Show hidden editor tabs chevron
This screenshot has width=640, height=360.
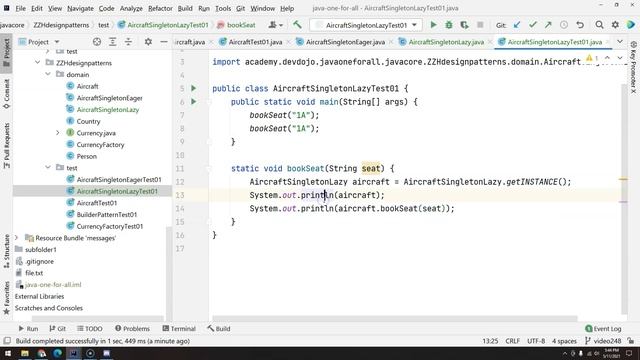click(620, 42)
